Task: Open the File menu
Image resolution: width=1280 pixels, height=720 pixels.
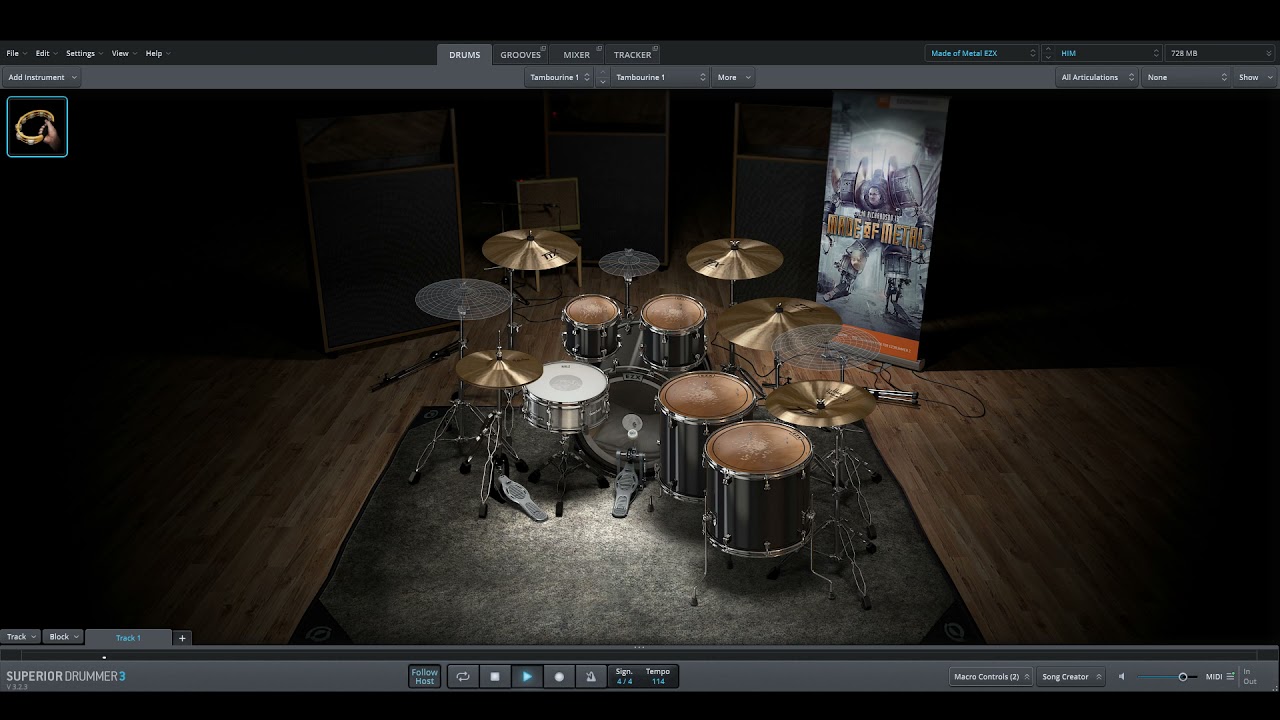Action: coord(16,53)
